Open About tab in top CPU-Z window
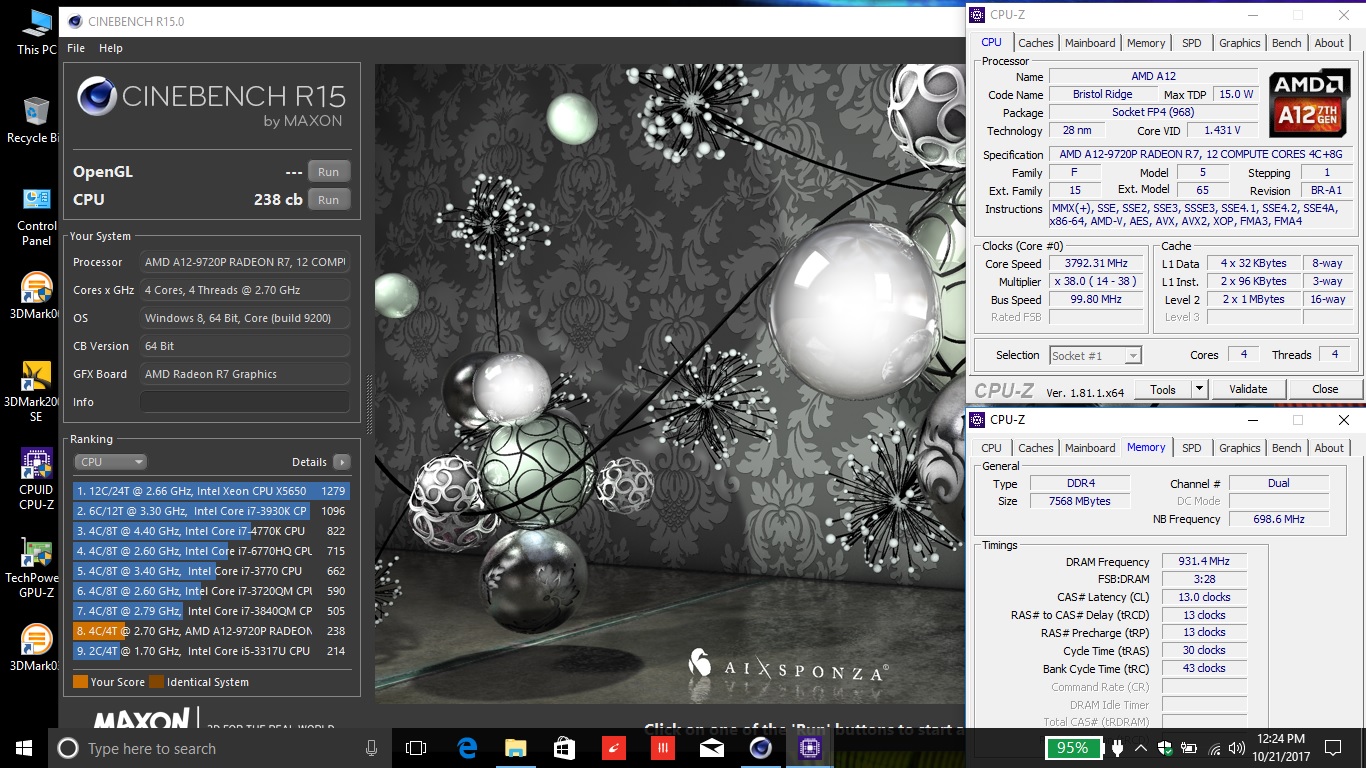 coord(1329,43)
